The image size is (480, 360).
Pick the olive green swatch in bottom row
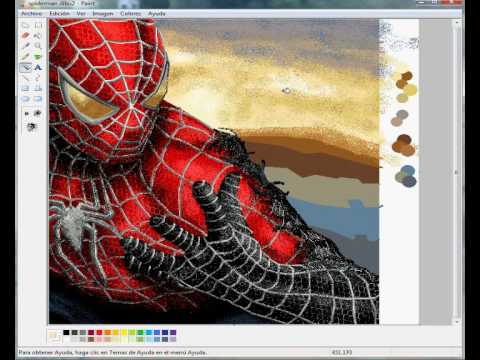(140, 339)
